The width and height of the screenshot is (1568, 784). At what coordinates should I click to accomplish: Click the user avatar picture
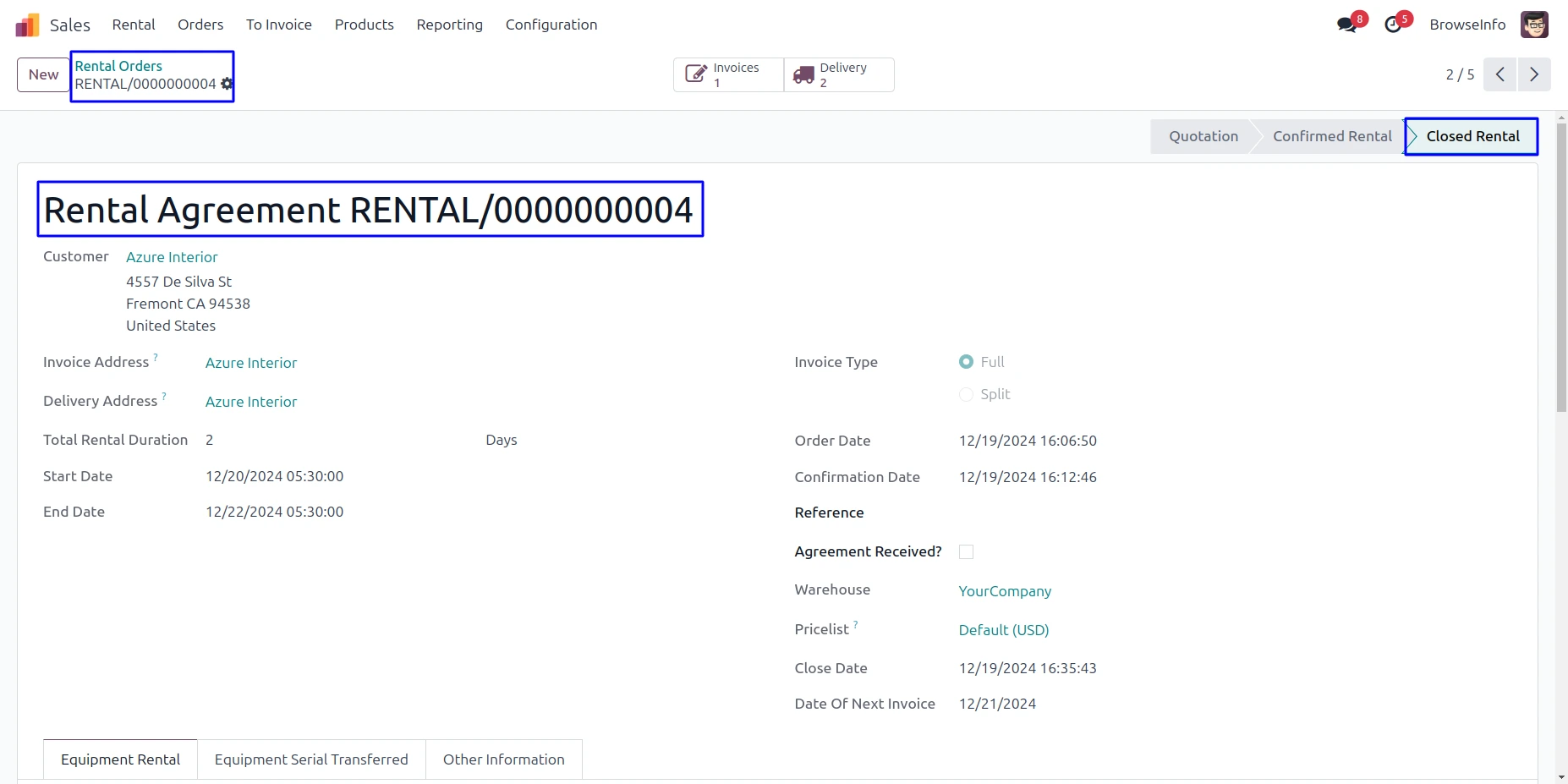point(1533,25)
